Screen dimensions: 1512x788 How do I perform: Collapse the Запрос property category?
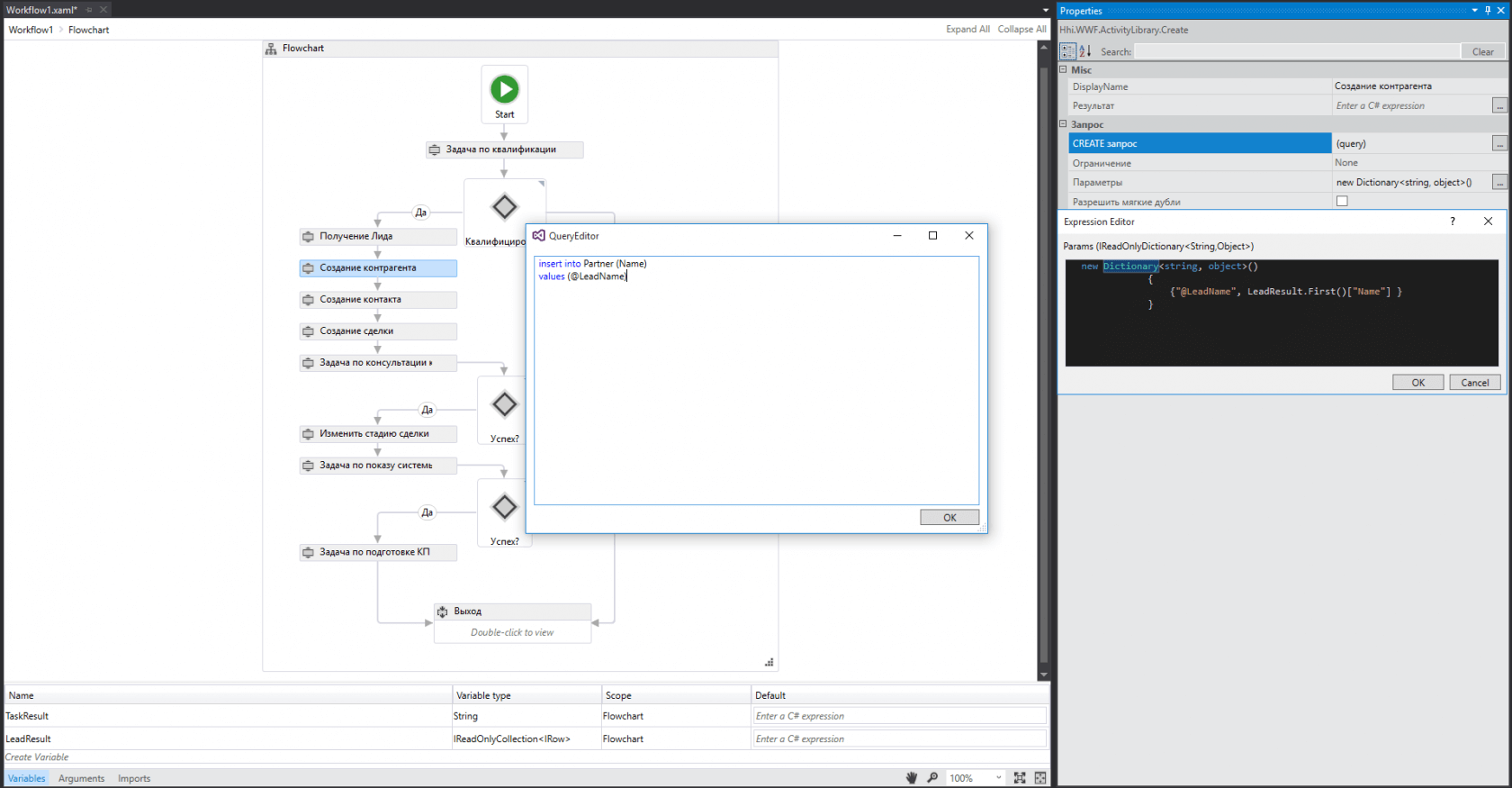(1063, 124)
